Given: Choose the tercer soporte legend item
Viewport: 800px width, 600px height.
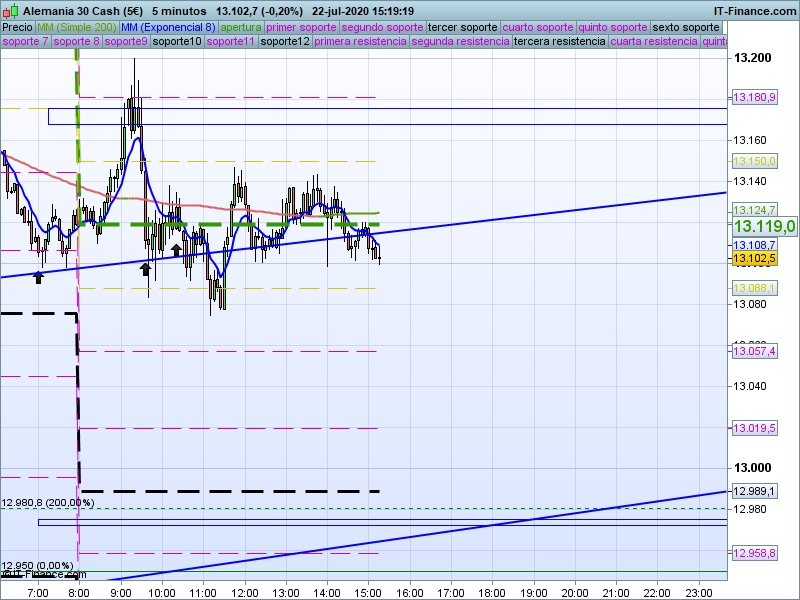Looking at the screenshot, I should [x=462, y=27].
